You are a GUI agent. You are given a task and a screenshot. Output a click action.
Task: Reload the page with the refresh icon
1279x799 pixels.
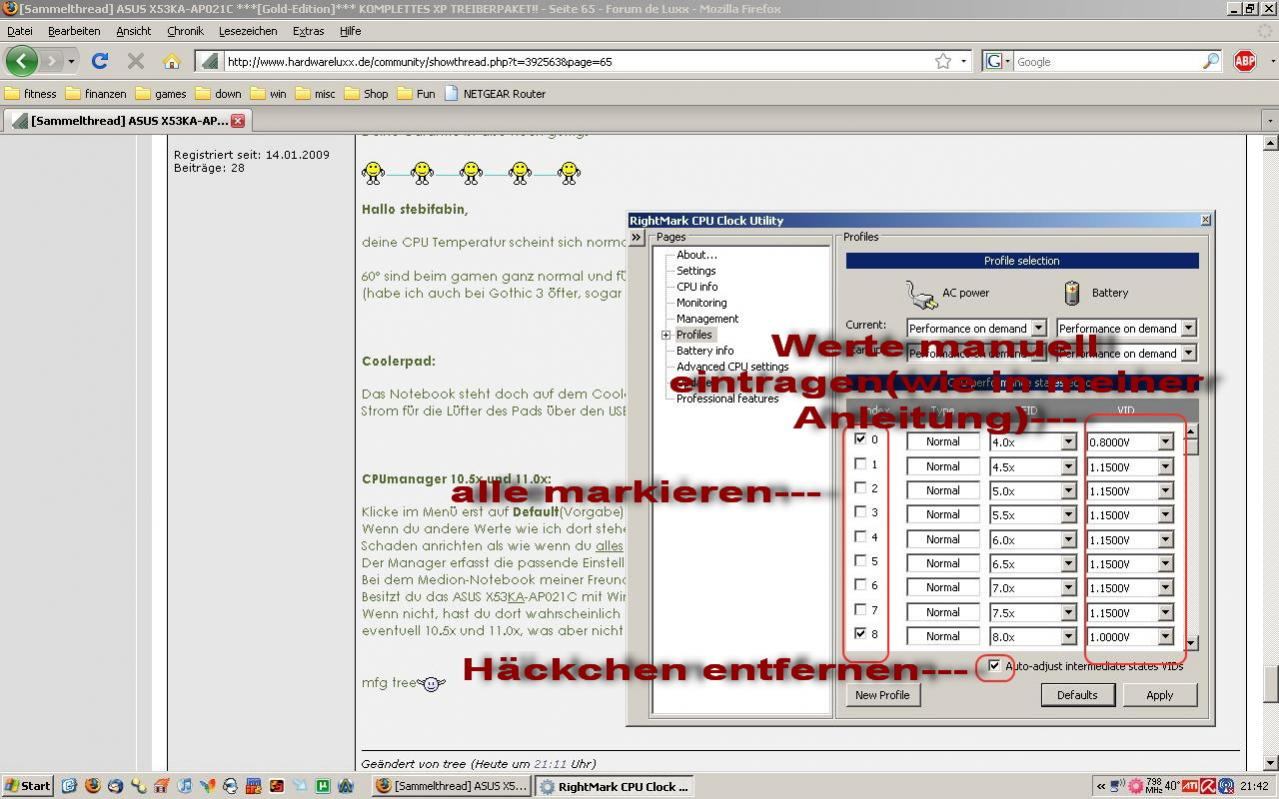tap(99, 61)
